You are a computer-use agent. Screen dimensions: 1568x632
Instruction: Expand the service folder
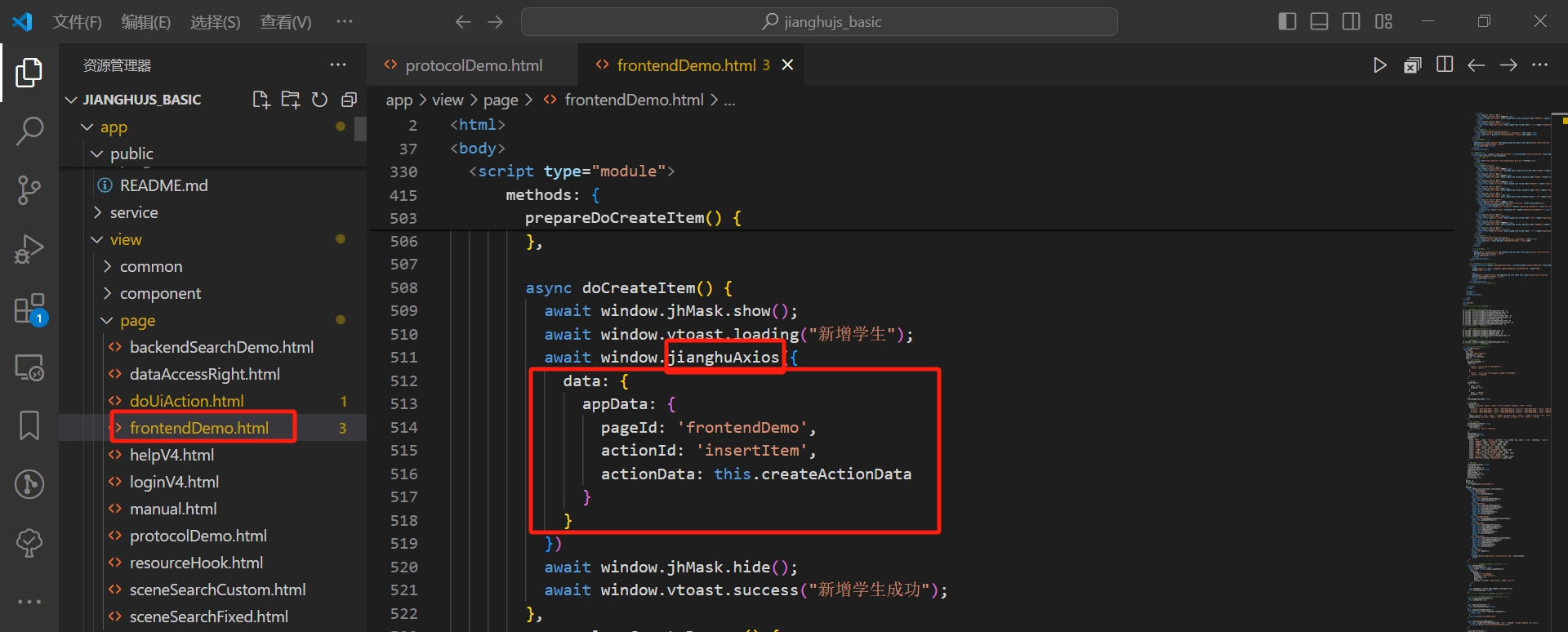tap(133, 212)
